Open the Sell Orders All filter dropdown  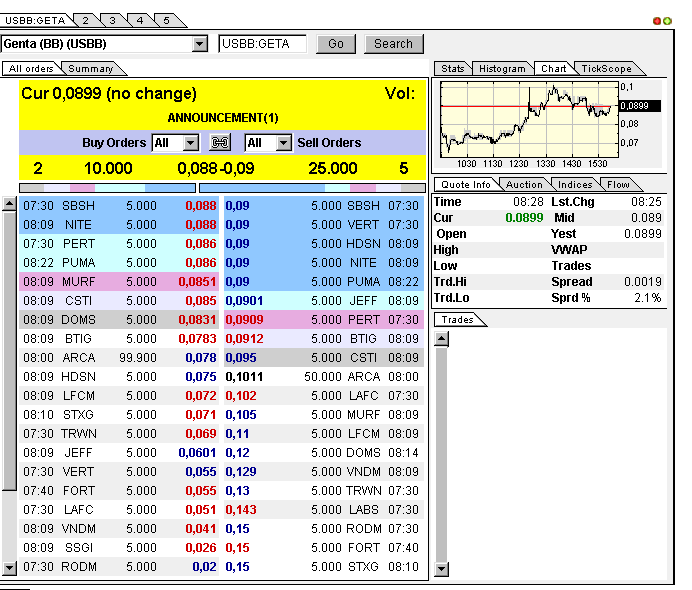(284, 143)
